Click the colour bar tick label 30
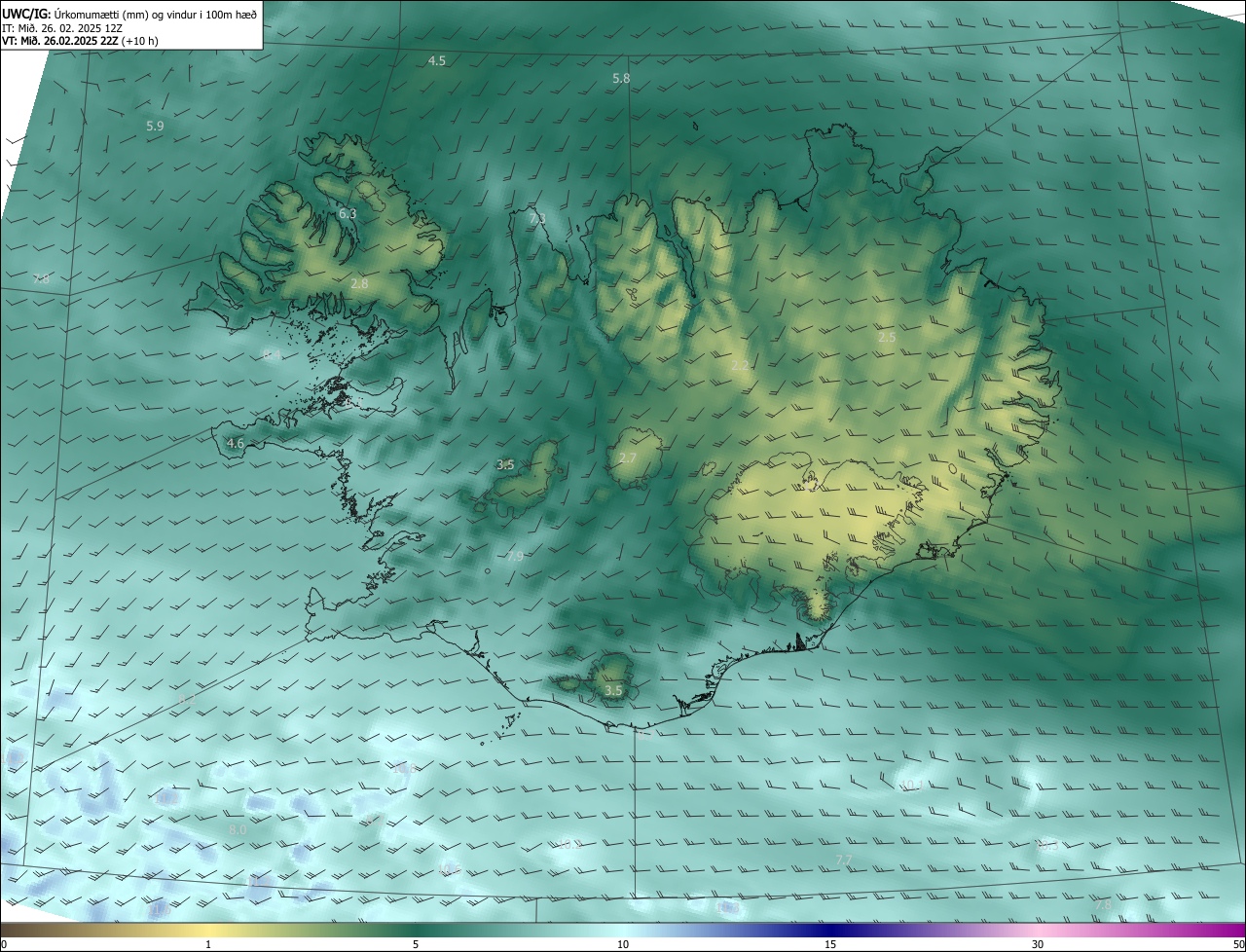The height and width of the screenshot is (952, 1246). point(1038,944)
